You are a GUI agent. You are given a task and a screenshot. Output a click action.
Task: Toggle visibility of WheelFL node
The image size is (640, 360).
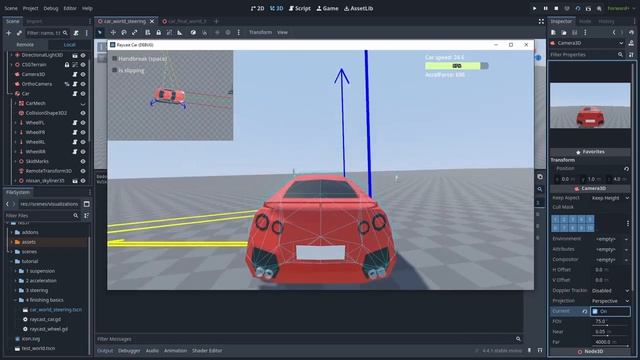[x=83, y=122]
